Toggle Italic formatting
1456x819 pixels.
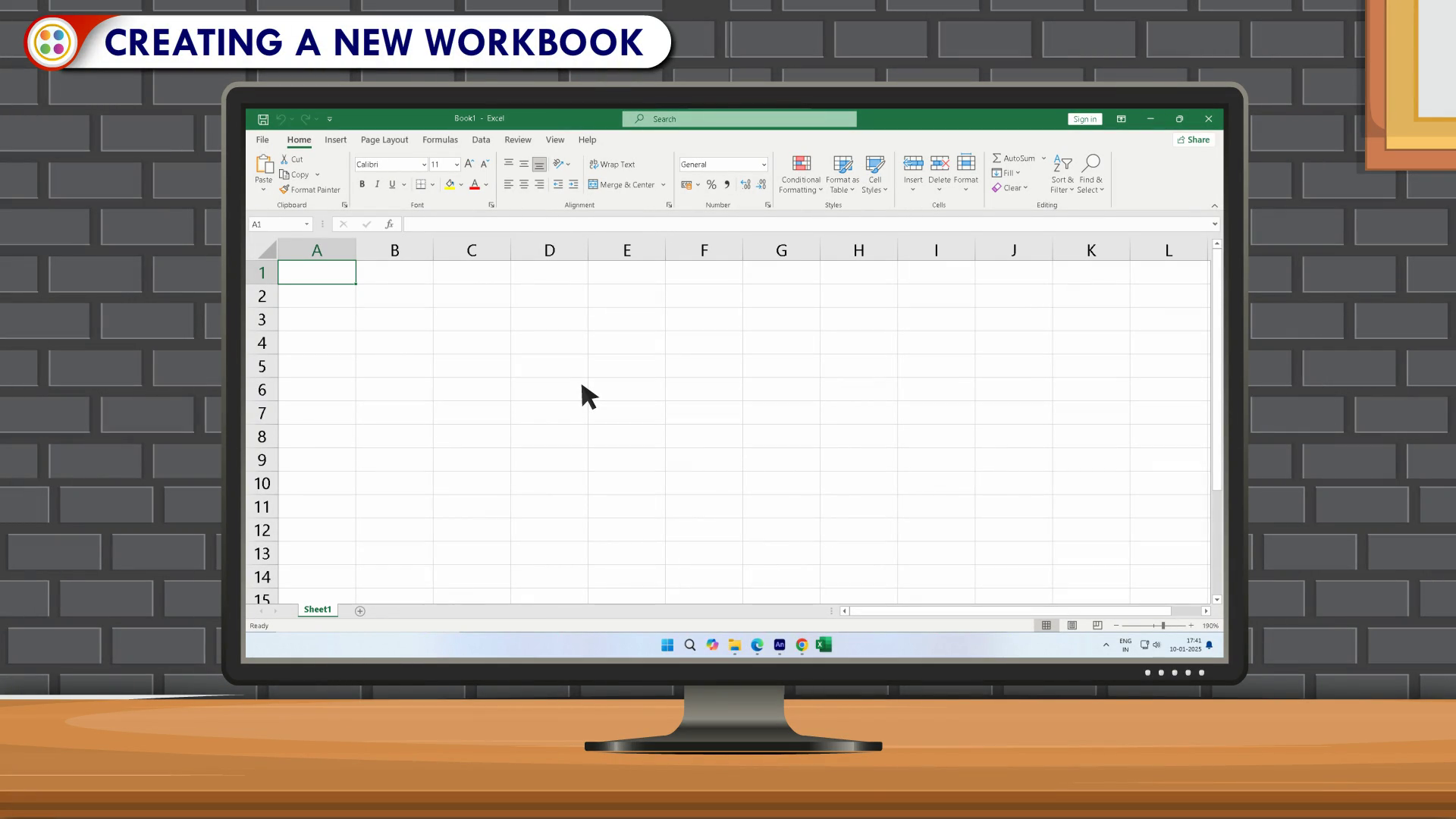[377, 184]
